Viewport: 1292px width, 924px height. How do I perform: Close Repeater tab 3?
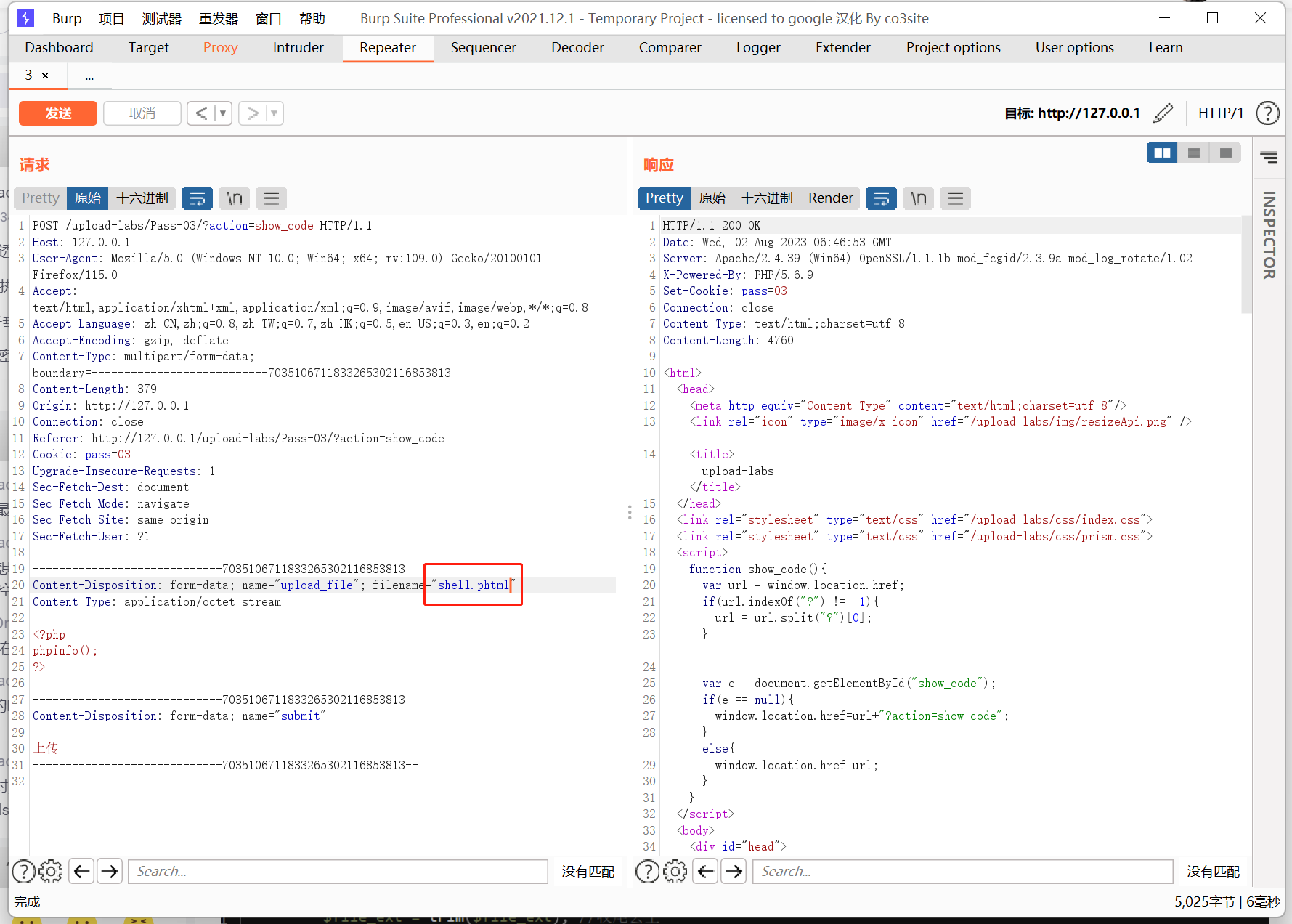(x=45, y=76)
